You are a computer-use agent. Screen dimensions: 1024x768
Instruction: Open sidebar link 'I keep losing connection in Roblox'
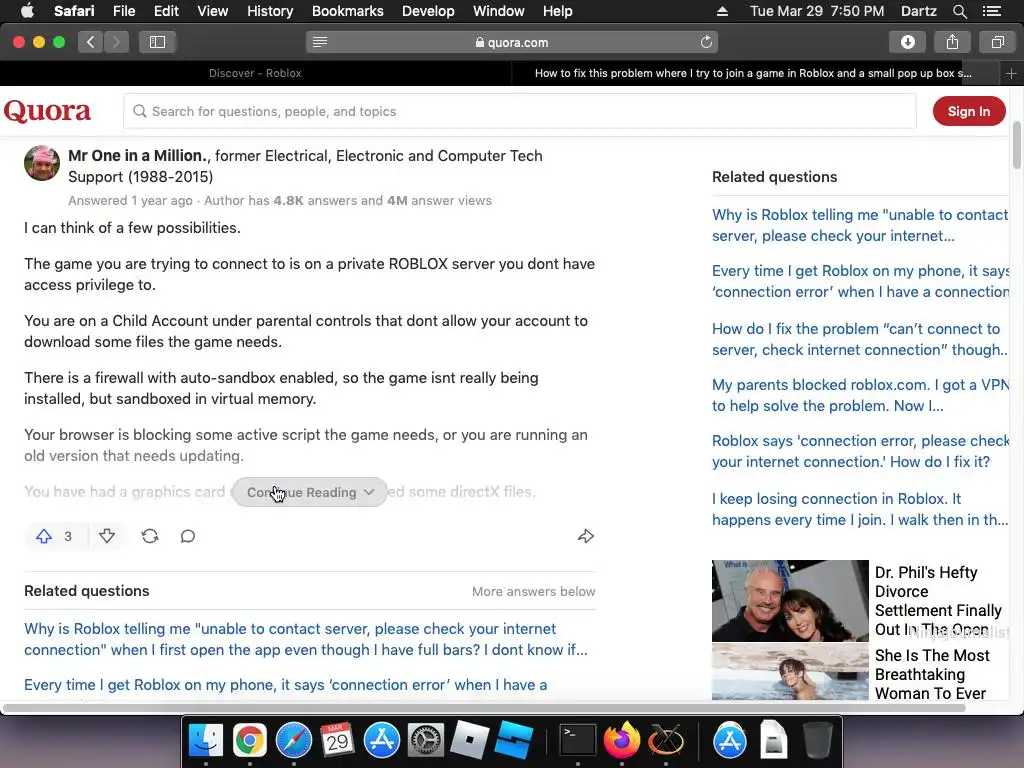[859, 509]
